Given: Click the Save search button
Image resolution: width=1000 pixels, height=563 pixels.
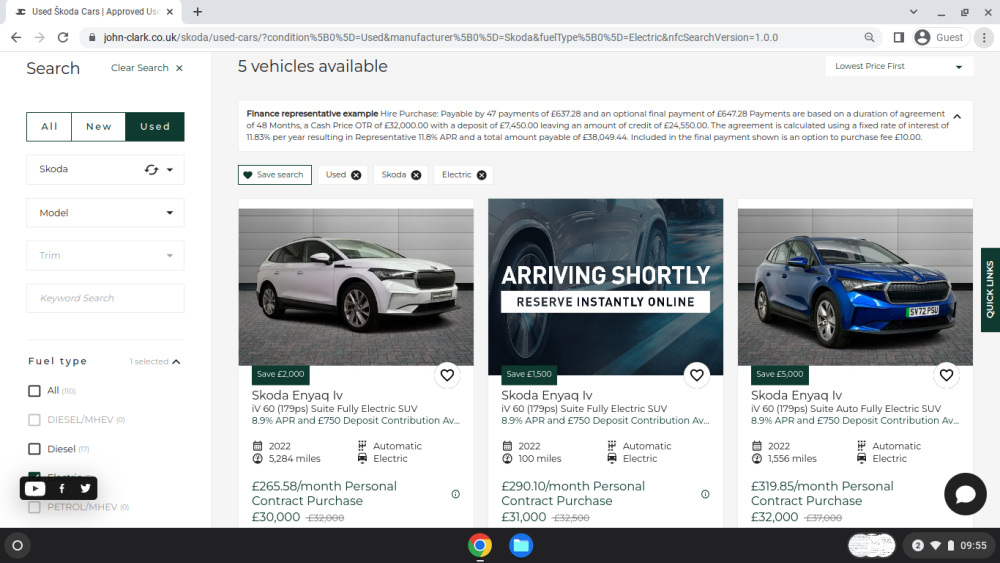Looking at the screenshot, I should click(275, 175).
